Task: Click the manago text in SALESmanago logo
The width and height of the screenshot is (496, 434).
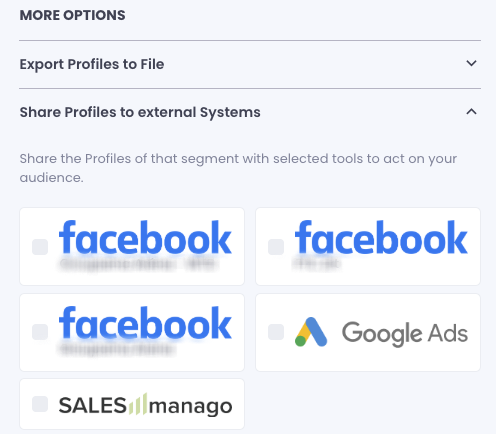Action: point(190,407)
